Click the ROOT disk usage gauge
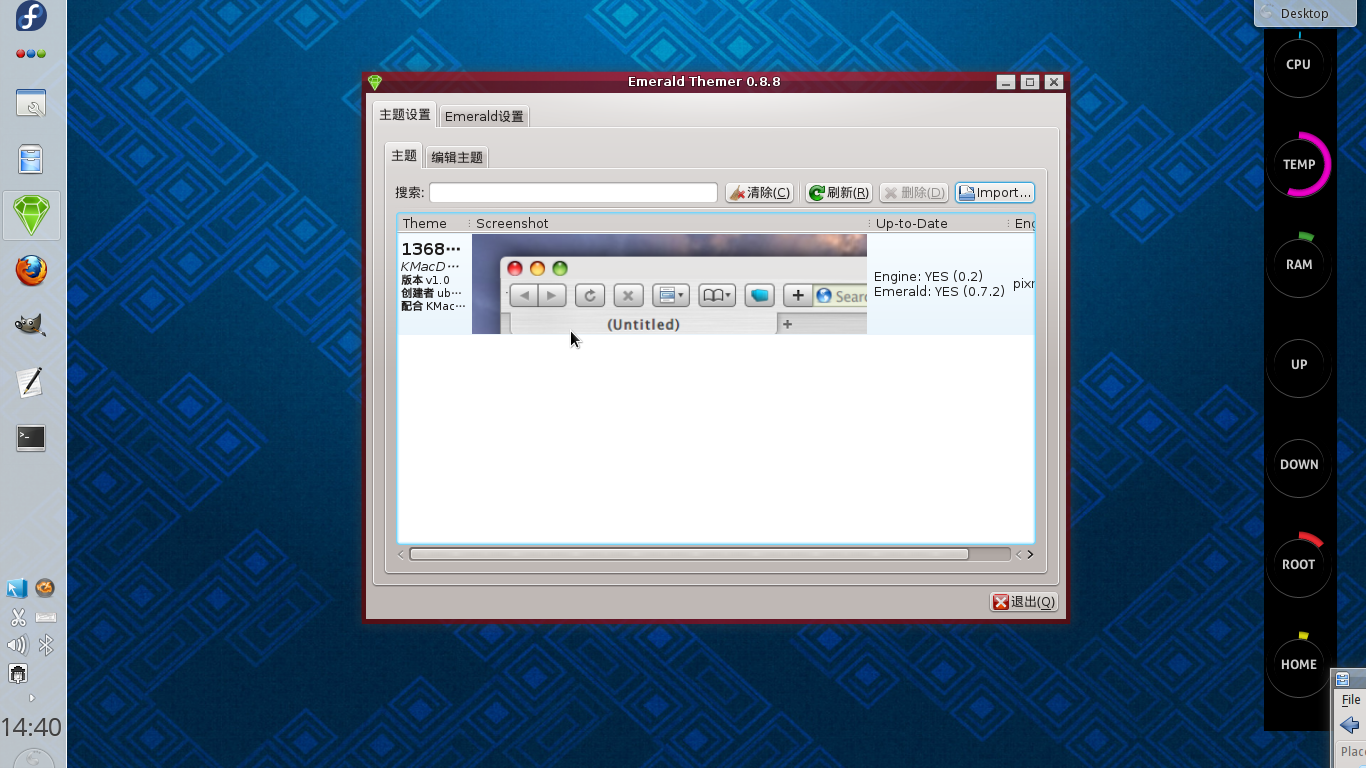1366x768 pixels. pos(1298,564)
